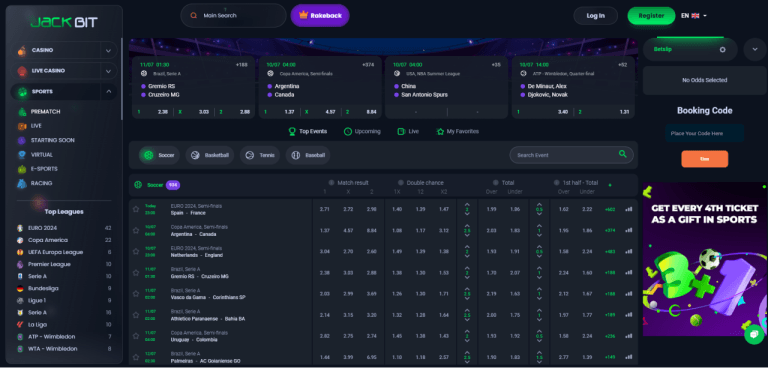Switch to the Top Events tab
The width and height of the screenshot is (768, 368).
coord(308,131)
